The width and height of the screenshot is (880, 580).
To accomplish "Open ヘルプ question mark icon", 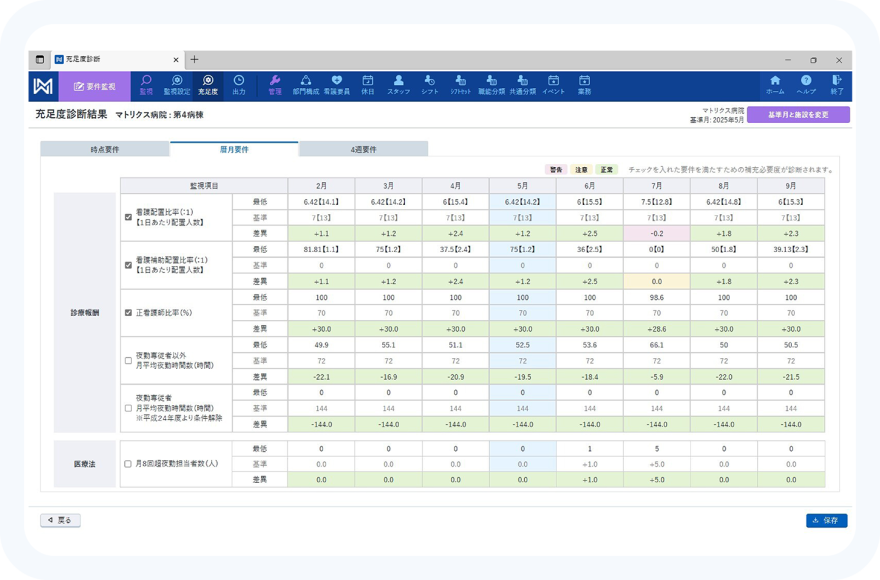I will (806, 85).
